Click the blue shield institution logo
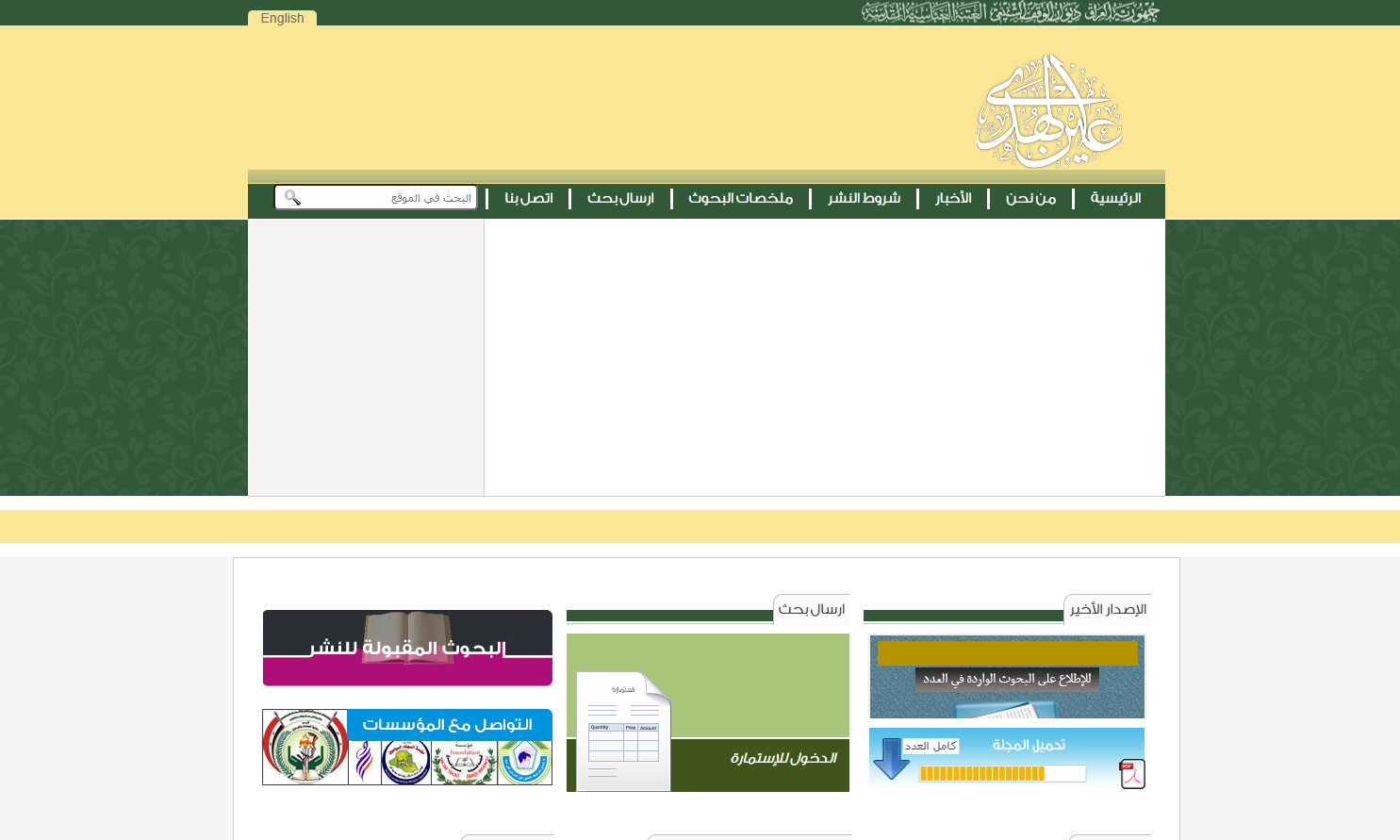The width and height of the screenshot is (1400, 840). 525,762
